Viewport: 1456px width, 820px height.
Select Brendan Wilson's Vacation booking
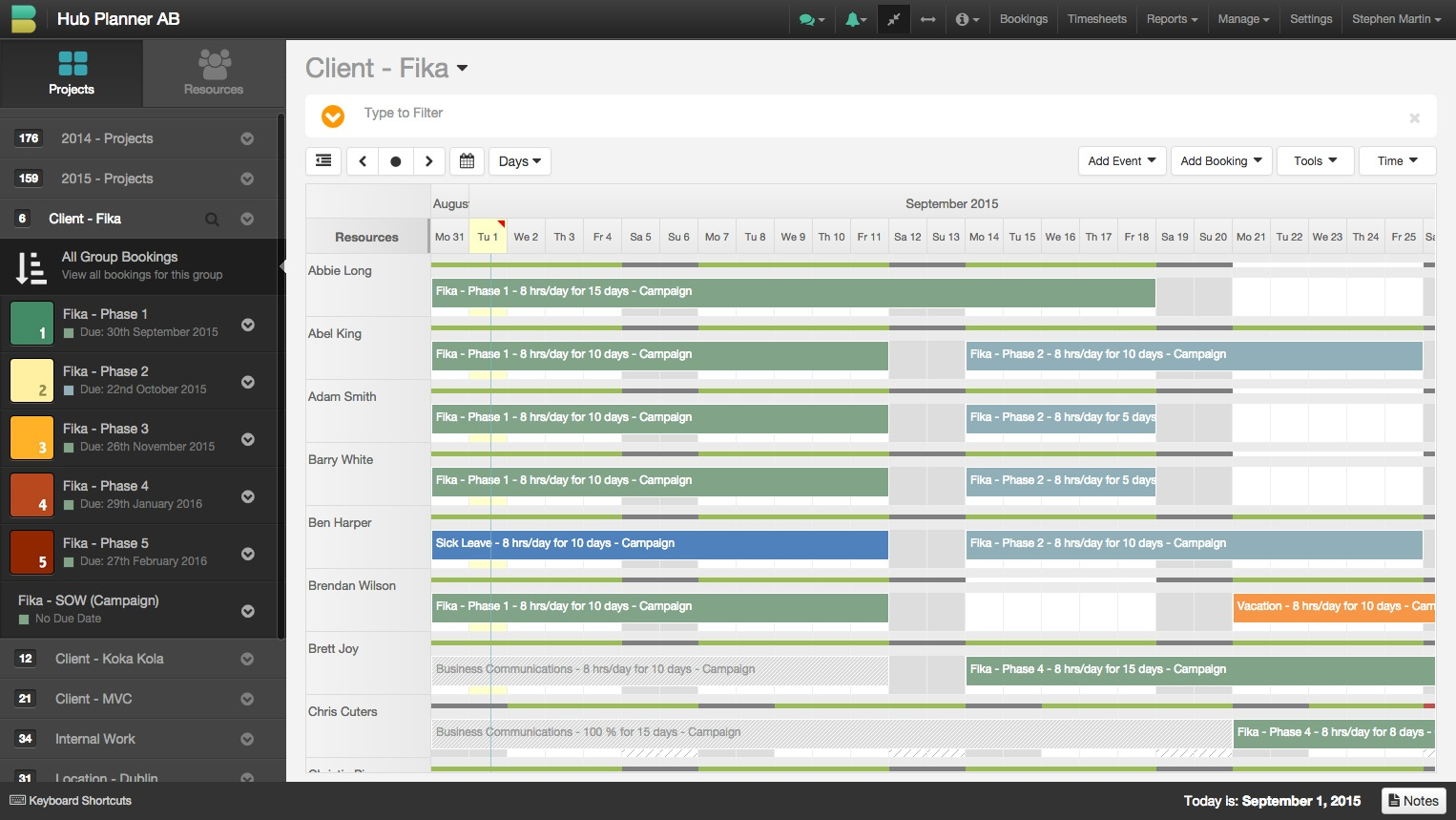[x=1334, y=606]
